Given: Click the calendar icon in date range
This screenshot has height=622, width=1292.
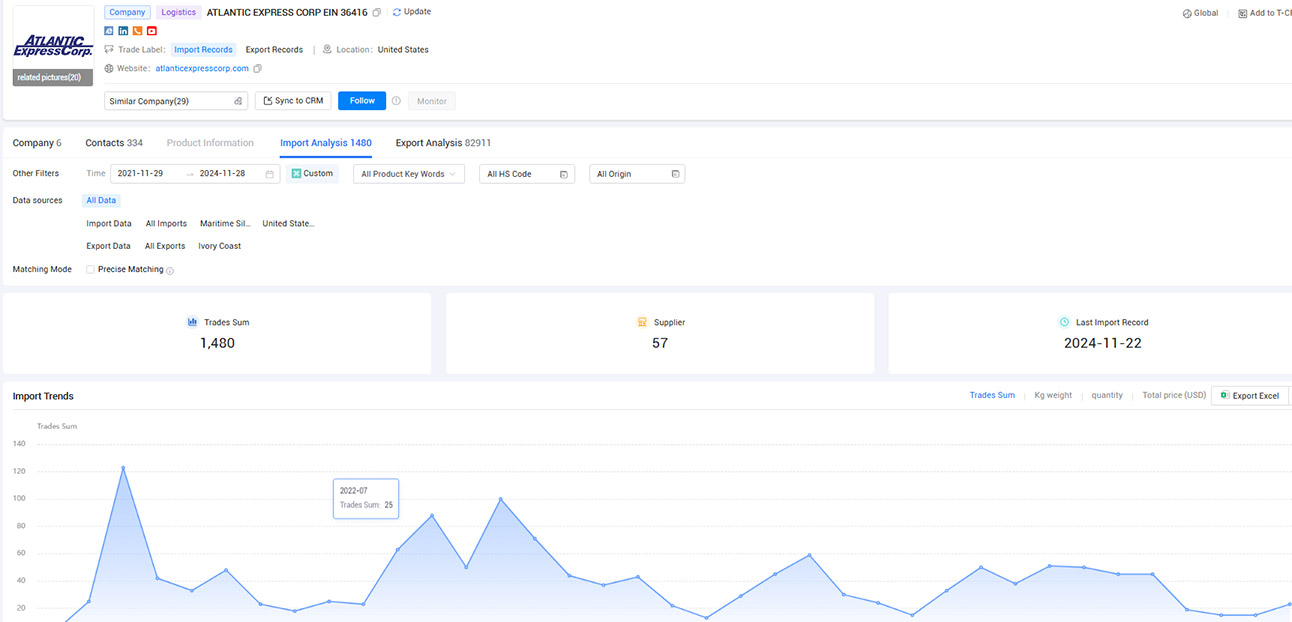Looking at the screenshot, I should click(x=269, y=174).
